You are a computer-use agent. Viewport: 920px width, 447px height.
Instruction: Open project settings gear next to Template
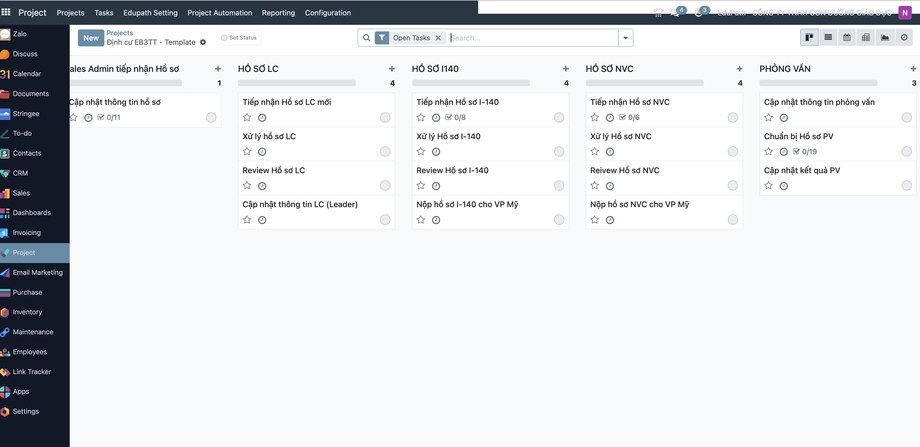(203, 42)
